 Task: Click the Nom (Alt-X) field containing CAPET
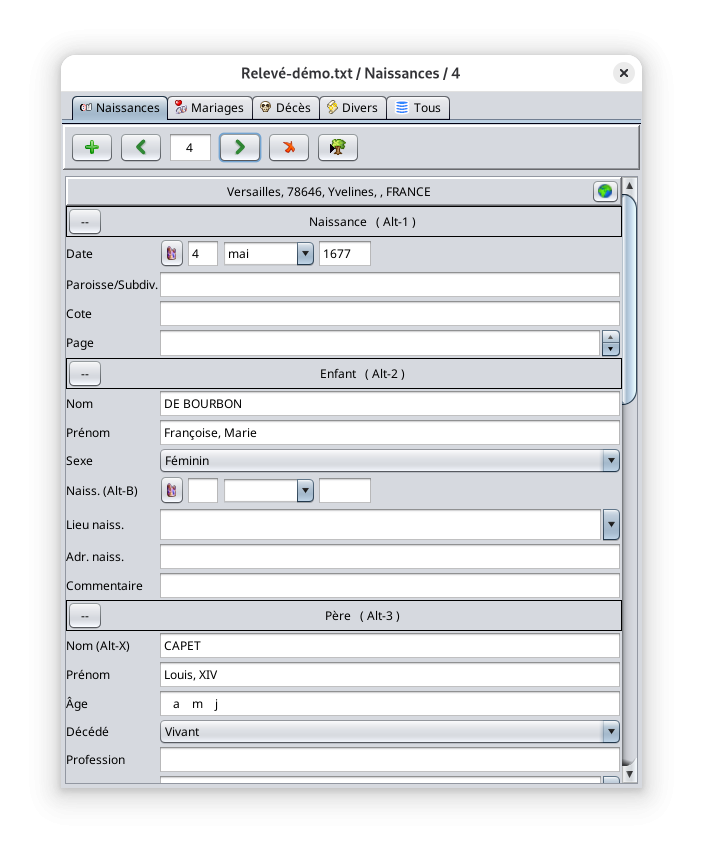[390, 646]
